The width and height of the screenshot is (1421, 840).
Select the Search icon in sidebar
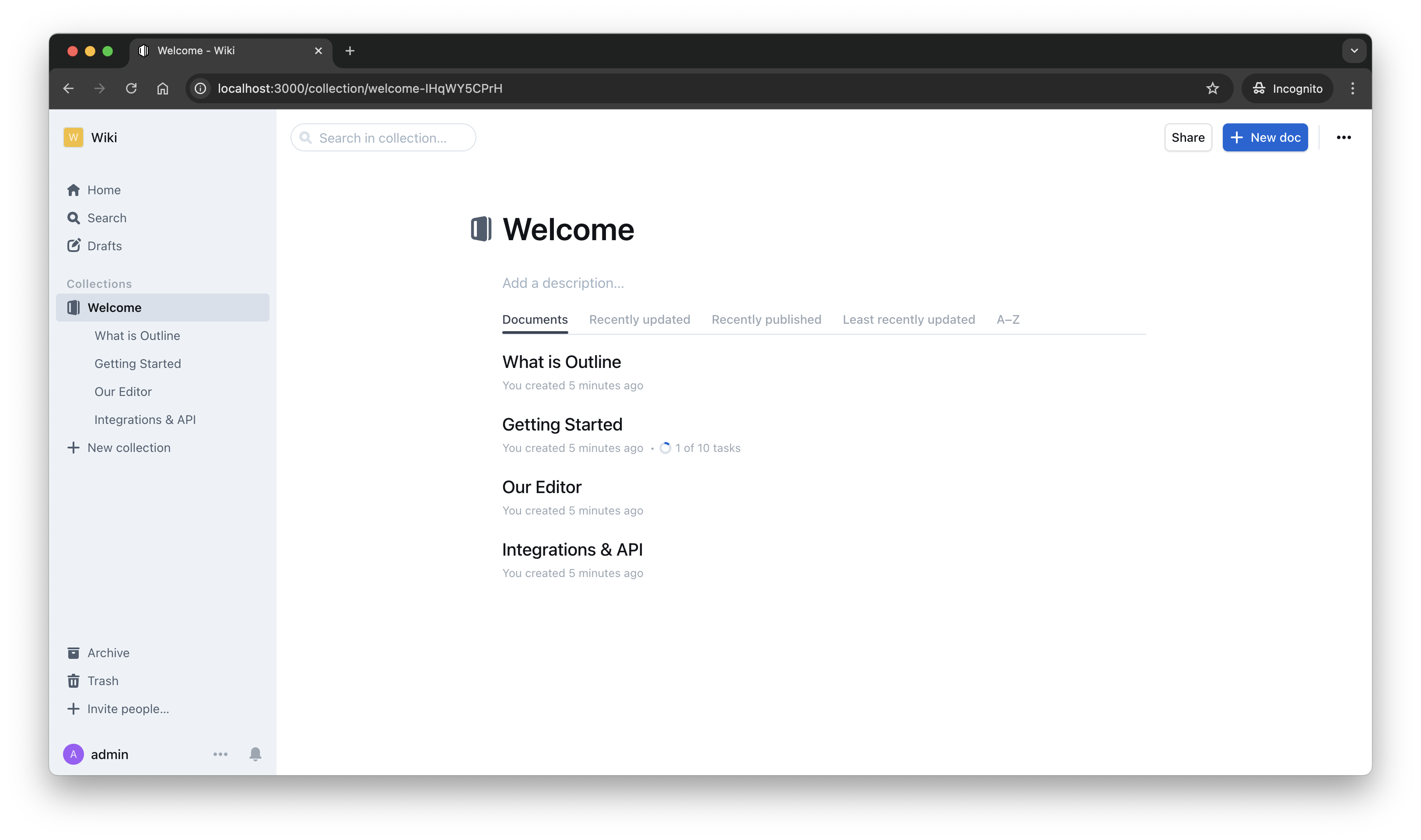(x=74, y=218)
